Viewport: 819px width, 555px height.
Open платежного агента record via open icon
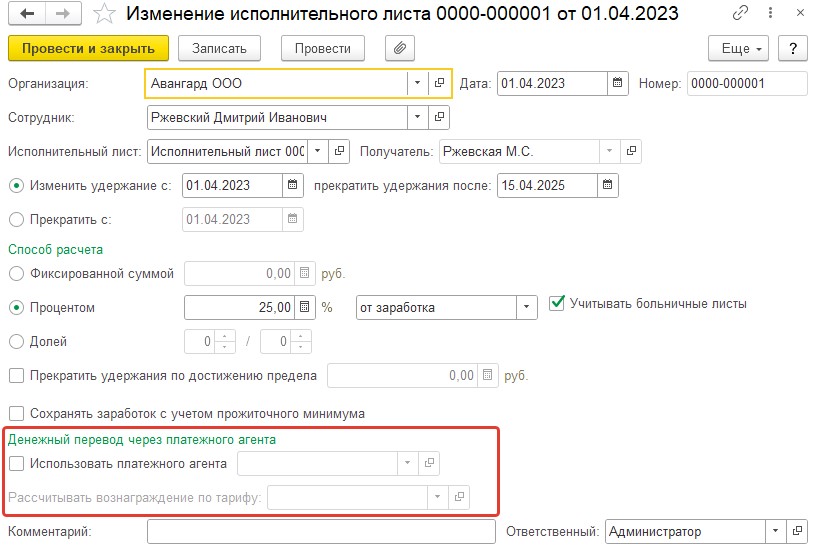point(429,463)
